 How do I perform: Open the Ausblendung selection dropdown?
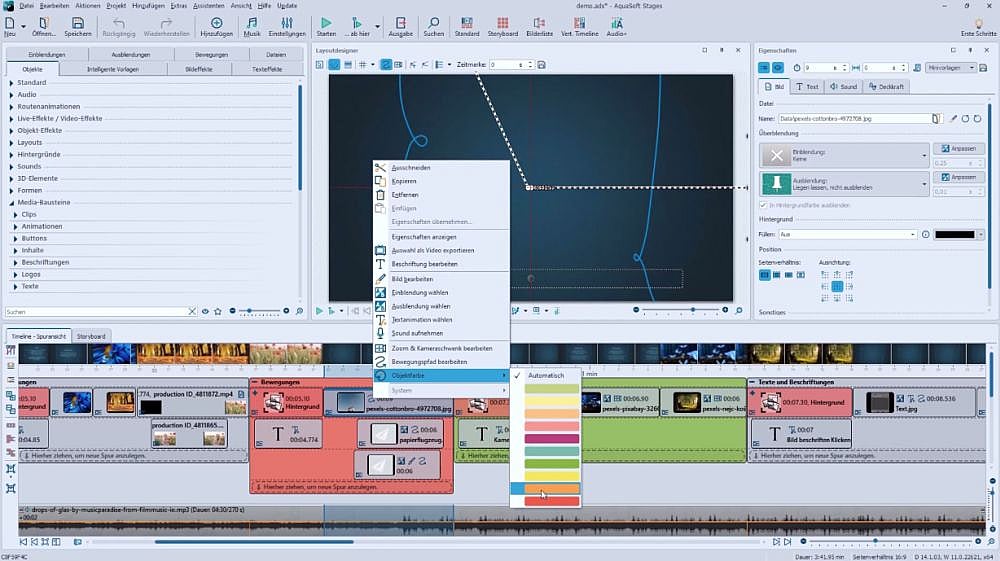(x=925, y=183)
